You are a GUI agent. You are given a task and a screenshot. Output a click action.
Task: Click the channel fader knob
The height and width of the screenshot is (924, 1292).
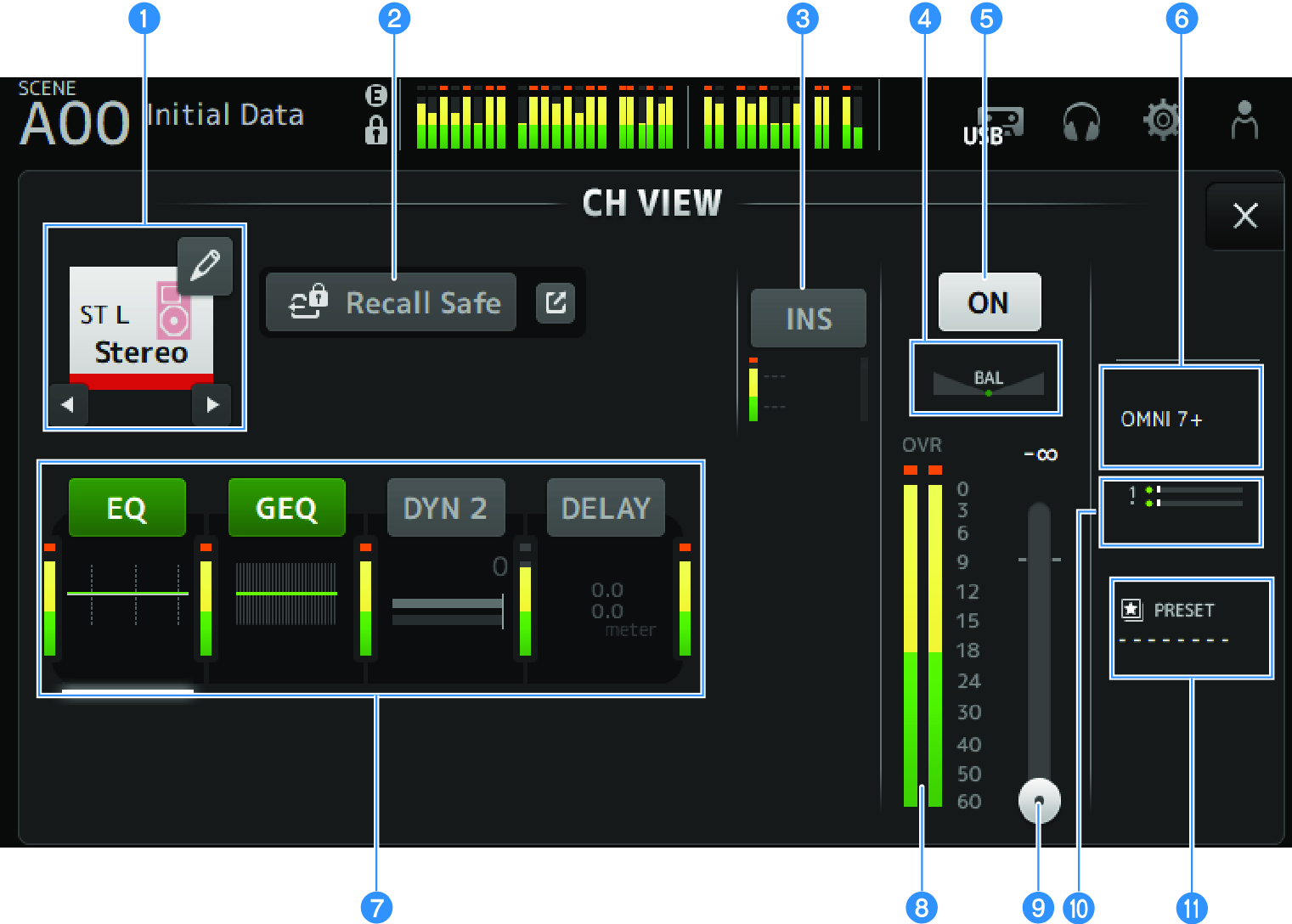(x=1039, y=800)
